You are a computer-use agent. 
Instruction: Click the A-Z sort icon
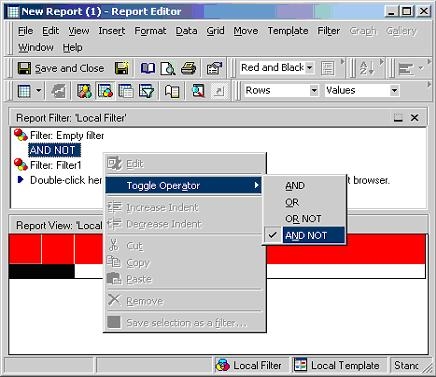tap(366, 68)
